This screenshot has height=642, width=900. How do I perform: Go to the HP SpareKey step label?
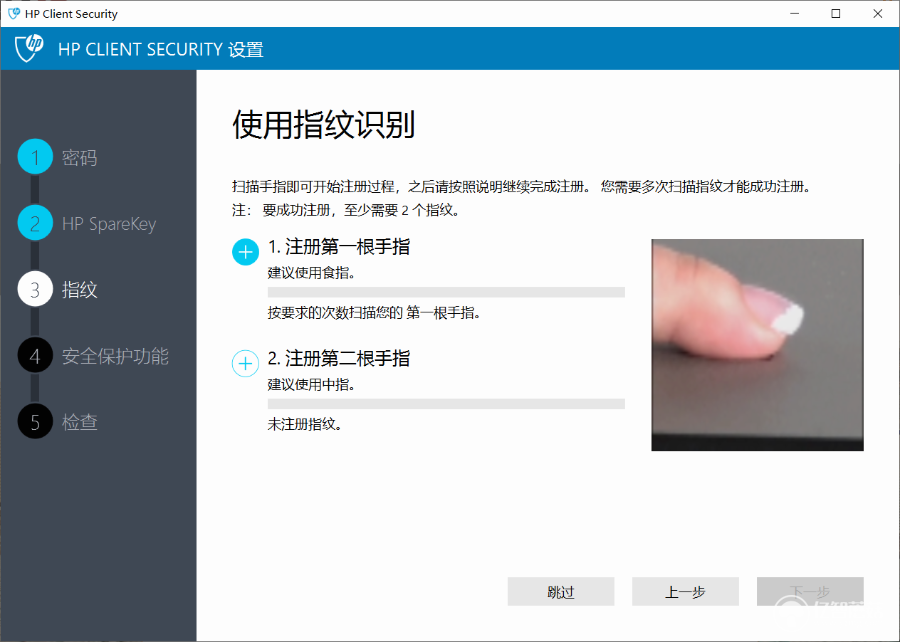tap(109, 223)
